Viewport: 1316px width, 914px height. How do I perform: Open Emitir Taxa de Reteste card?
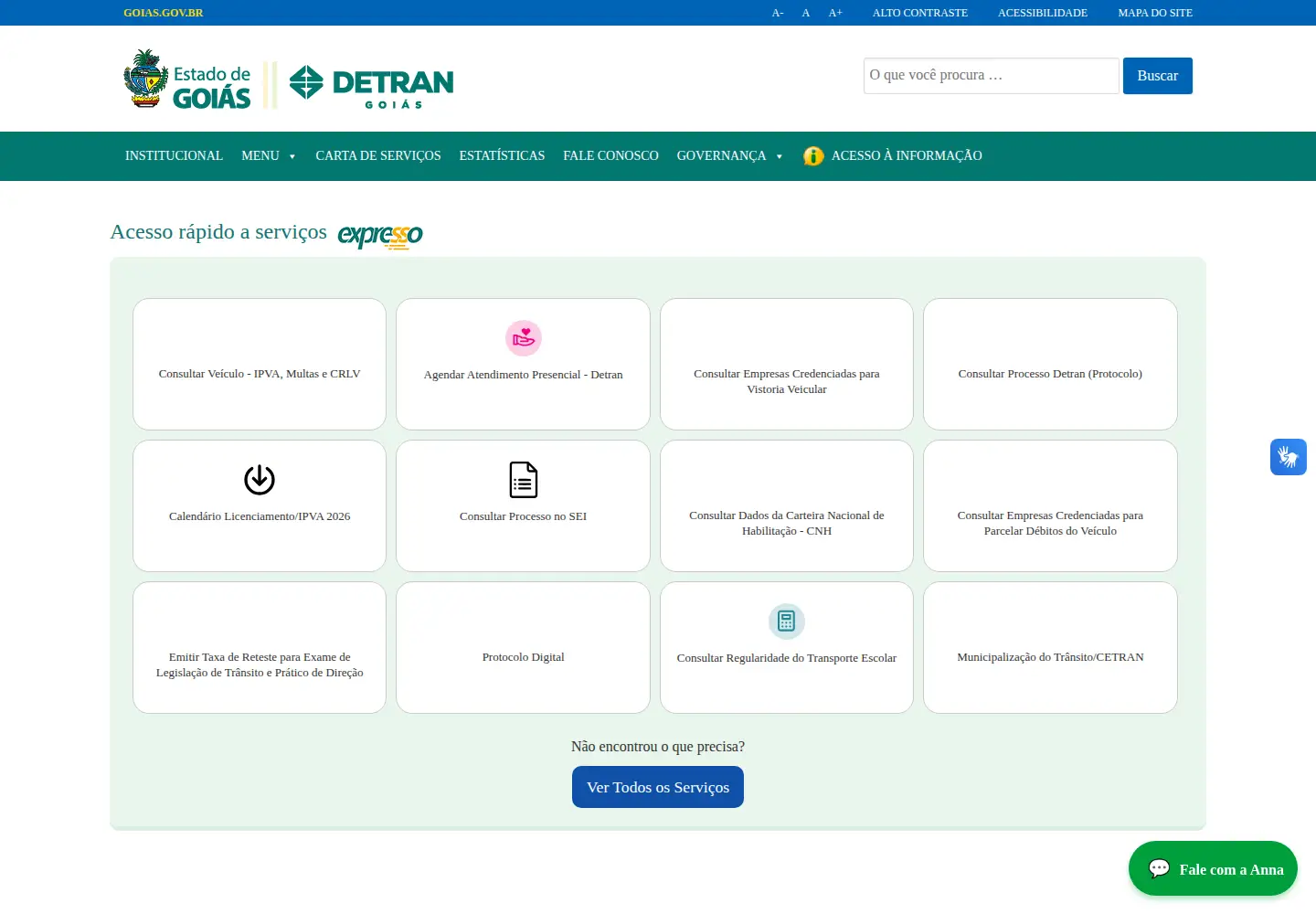click(x=260, y=647)
